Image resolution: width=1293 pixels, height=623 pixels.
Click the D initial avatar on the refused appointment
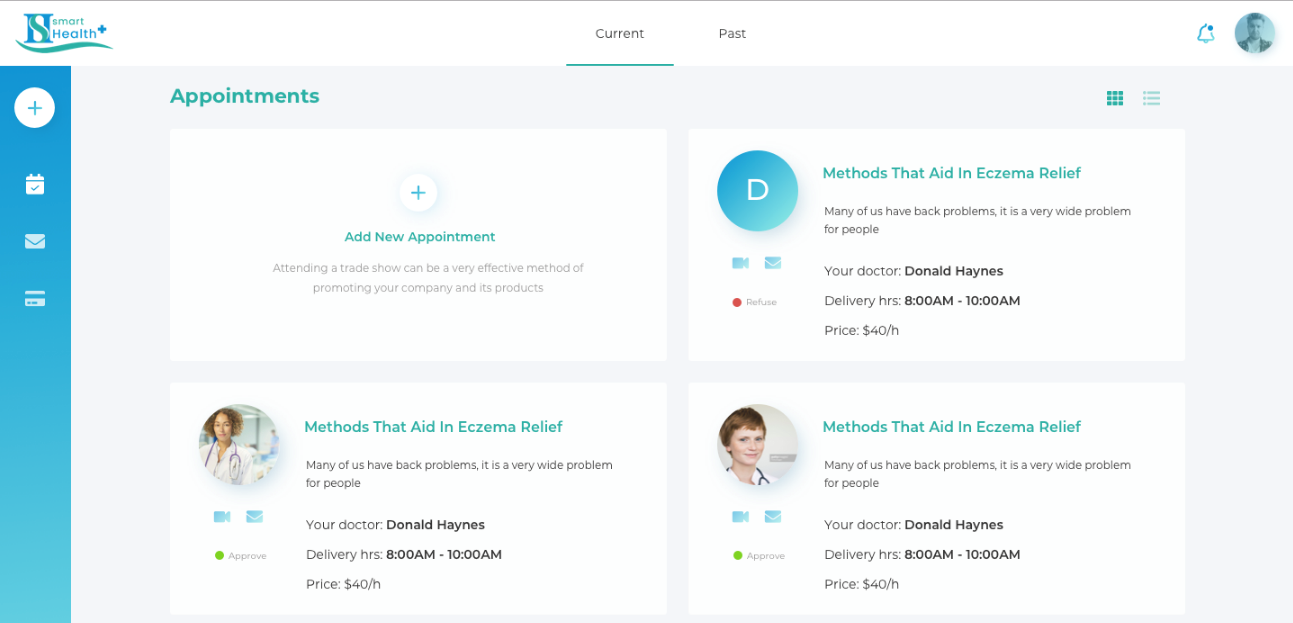(x=757, y=191)
